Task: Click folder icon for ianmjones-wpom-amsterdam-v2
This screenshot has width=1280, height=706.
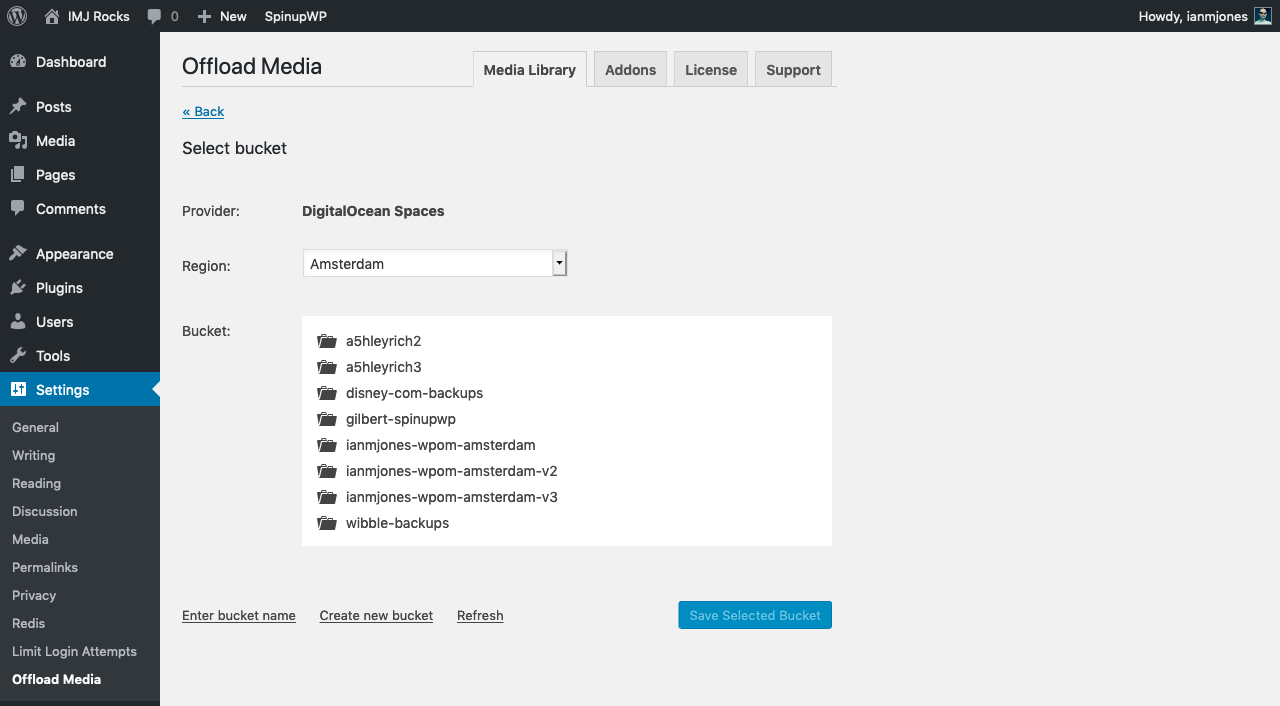Action: pyautogui.click(x=326, y=471)
